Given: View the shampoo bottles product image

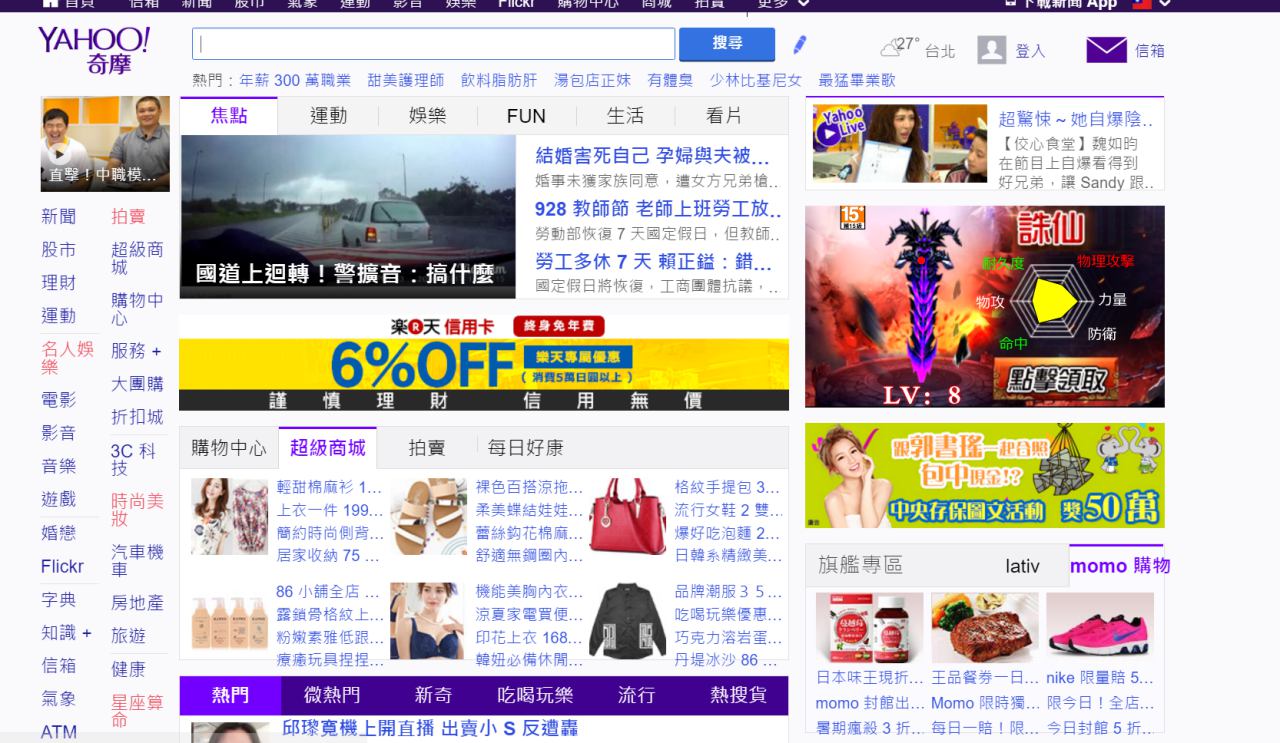Looking at the screenshot, I should (229, 621).
